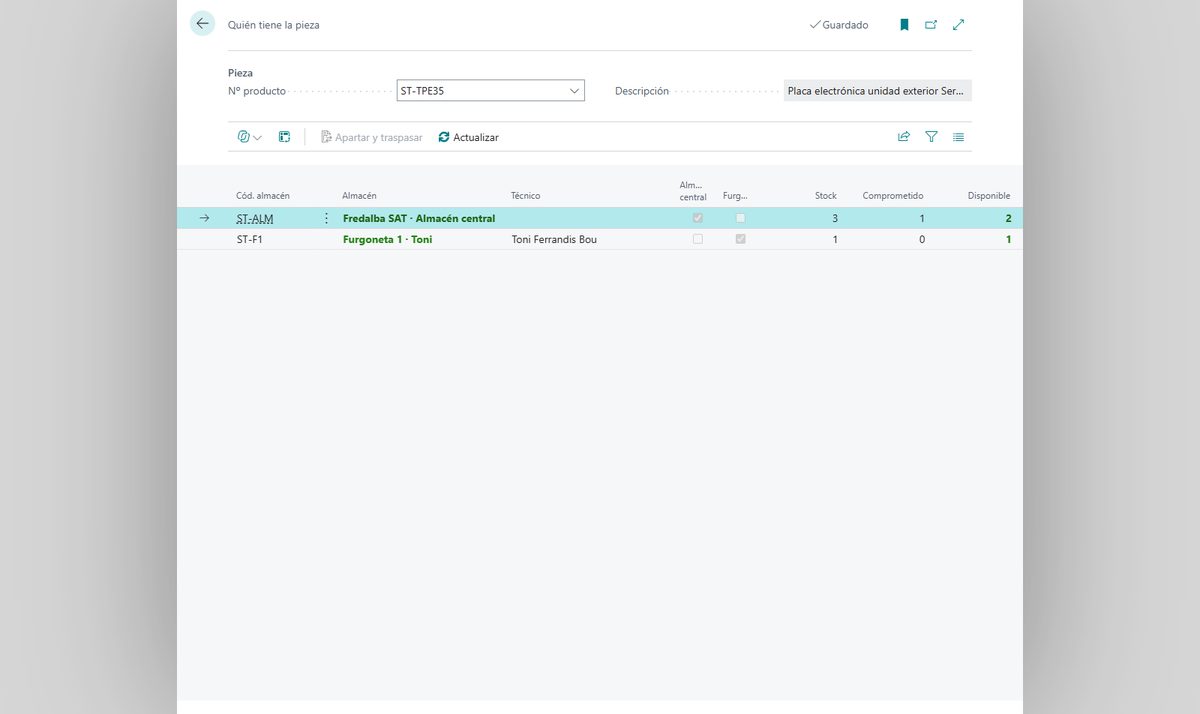The height and width of the screenshot is (714, 1200).
Task: Open the page in a new window
Action: (x=931, y=25)
